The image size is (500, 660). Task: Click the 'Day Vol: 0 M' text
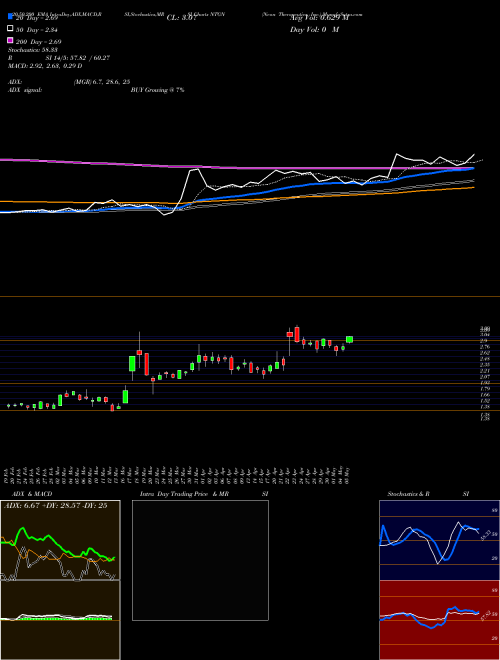pos(314,29)
